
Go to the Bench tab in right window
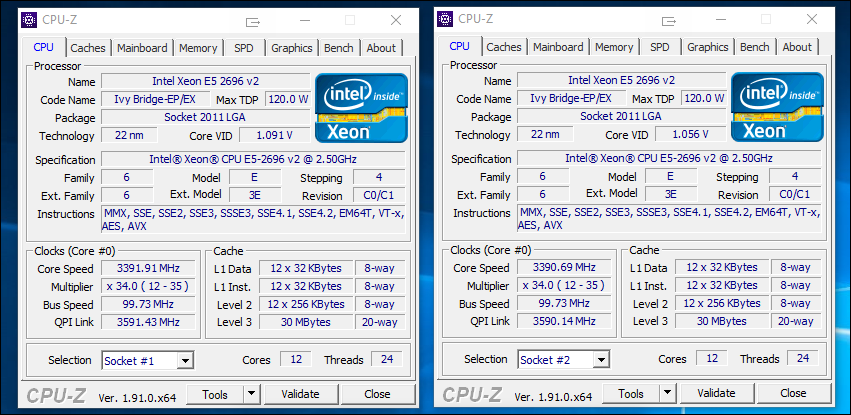click(x=754, y=47)
